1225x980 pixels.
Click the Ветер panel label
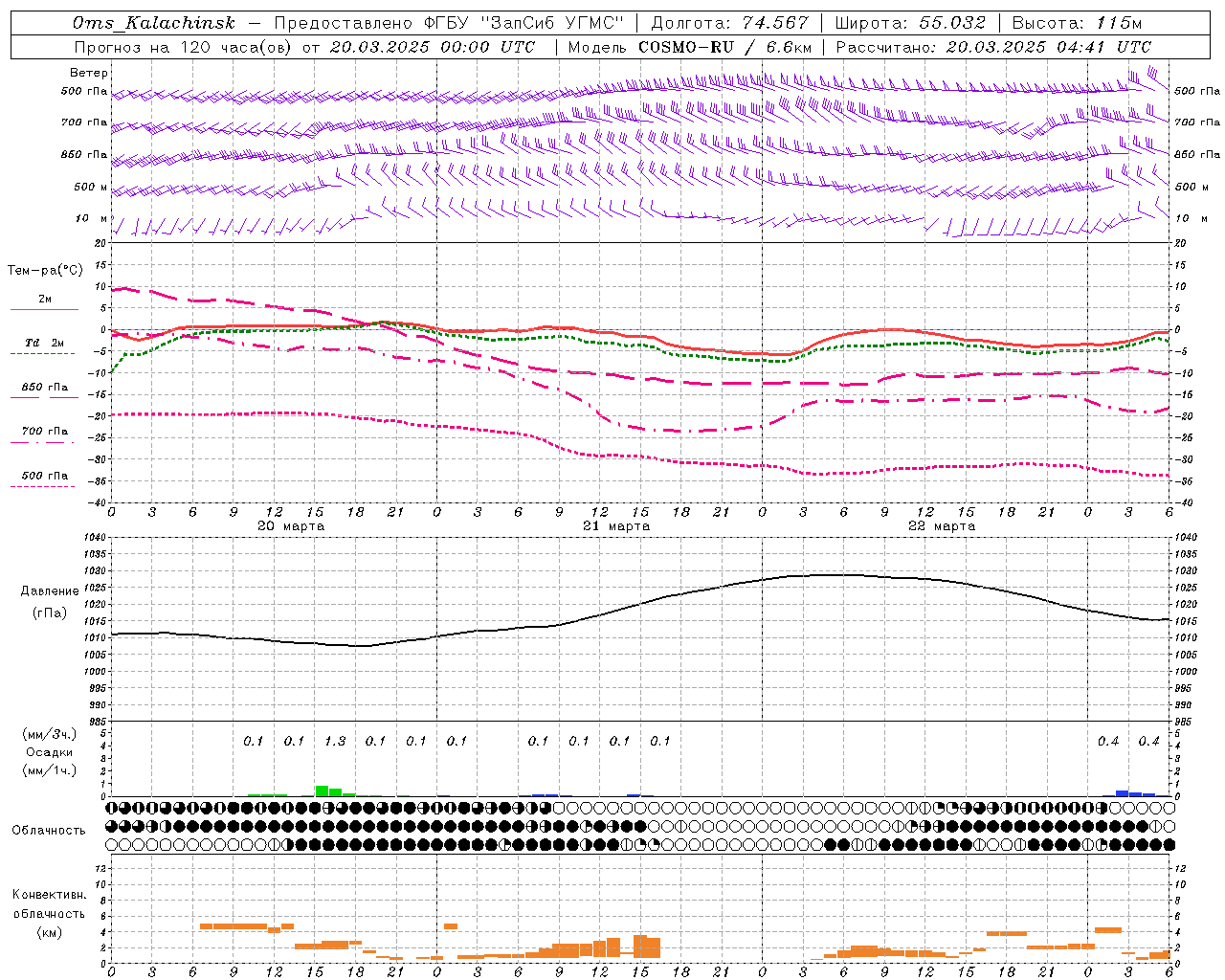point(89,73)
